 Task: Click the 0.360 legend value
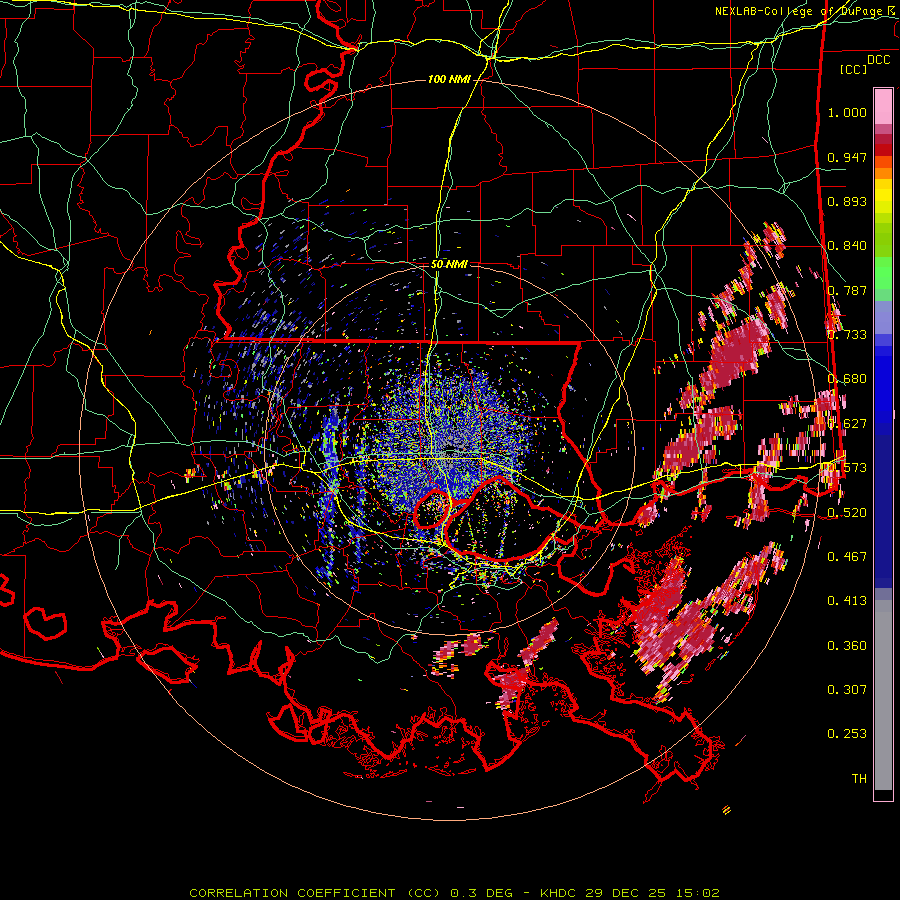(847, 646)
